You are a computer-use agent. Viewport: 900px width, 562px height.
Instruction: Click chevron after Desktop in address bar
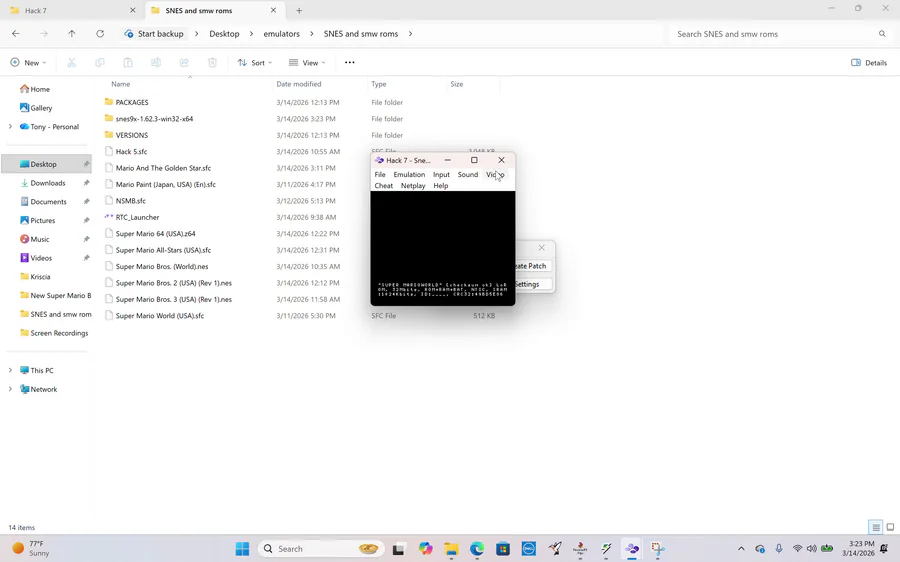(251, 34)
